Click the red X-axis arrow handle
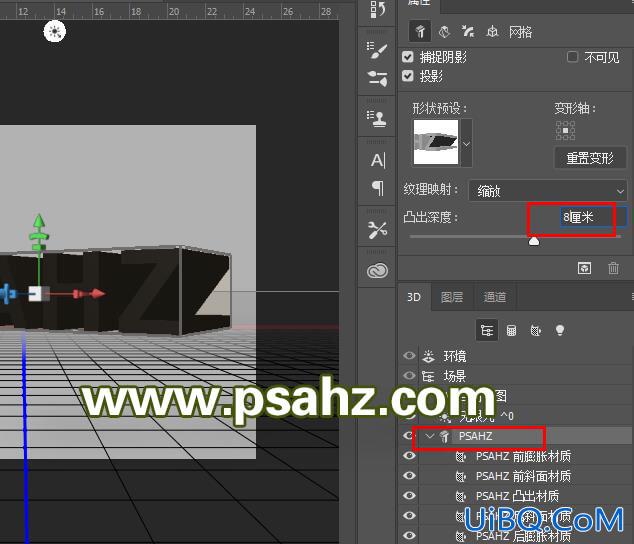Viewport: 634px width, 544px height. [97, 294]
